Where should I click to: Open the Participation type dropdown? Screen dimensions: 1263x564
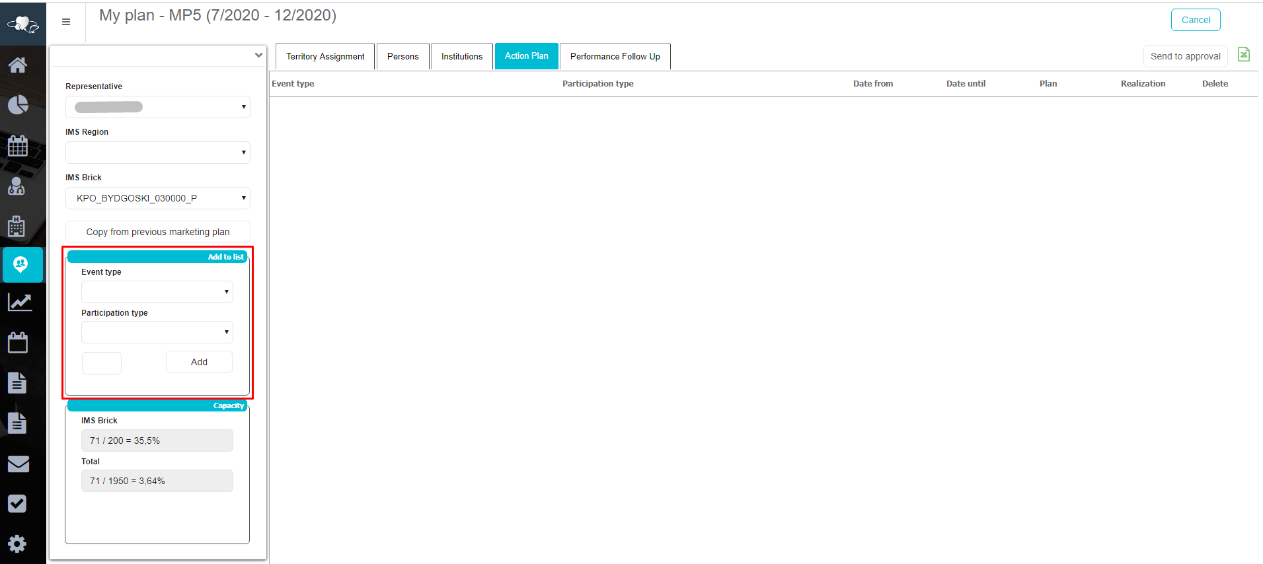(x=157, y=332)
